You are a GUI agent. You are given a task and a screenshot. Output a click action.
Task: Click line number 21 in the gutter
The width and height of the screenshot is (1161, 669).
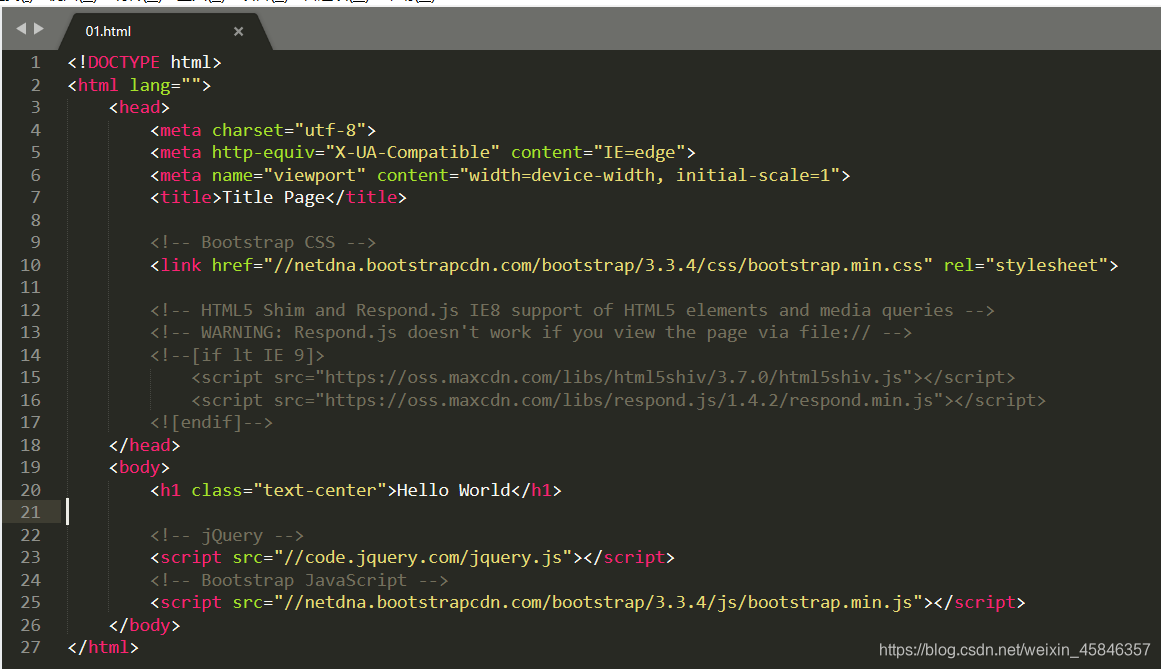[x=30, y=512]
